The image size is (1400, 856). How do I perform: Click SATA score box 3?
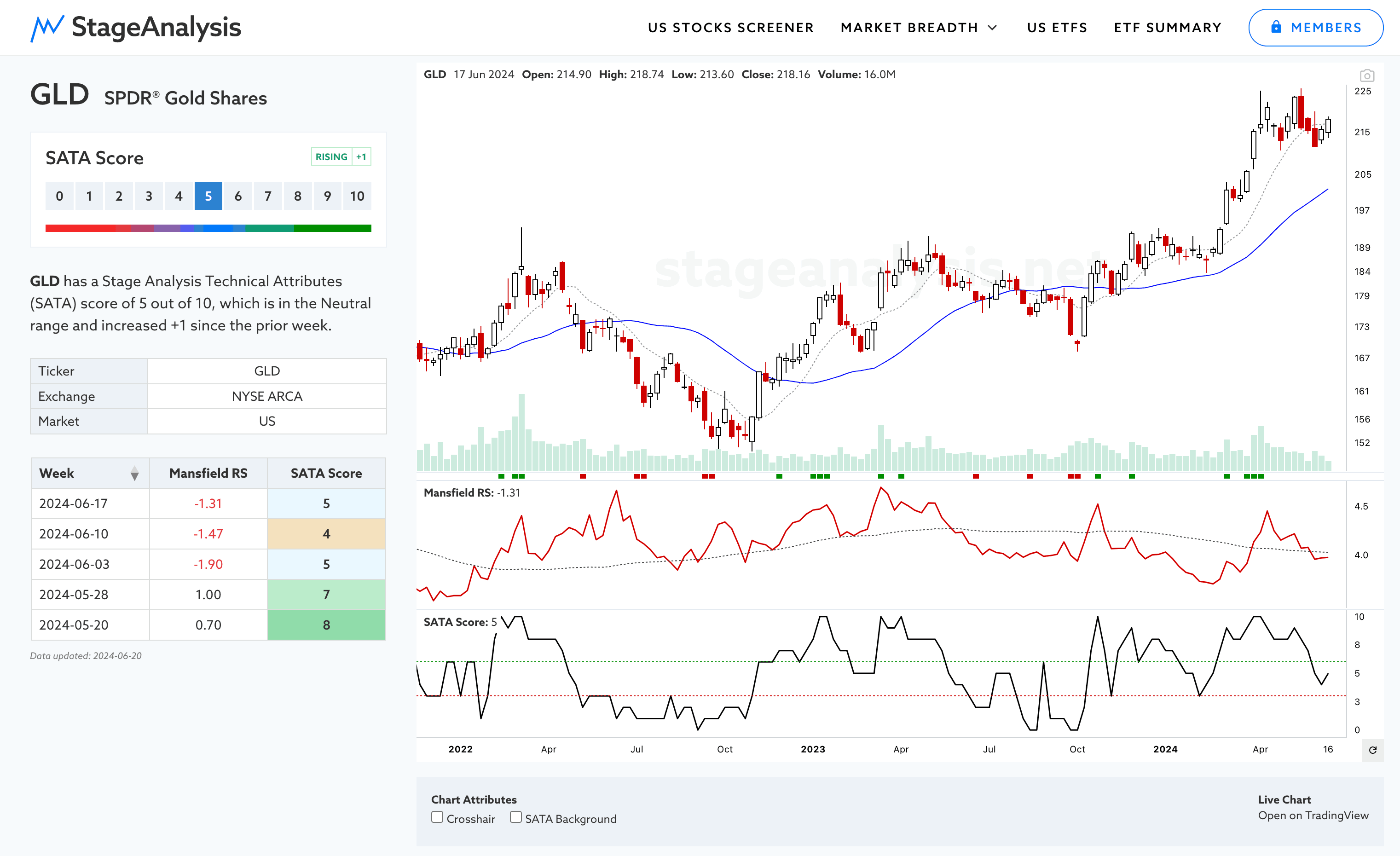click(x=148, y=196)
